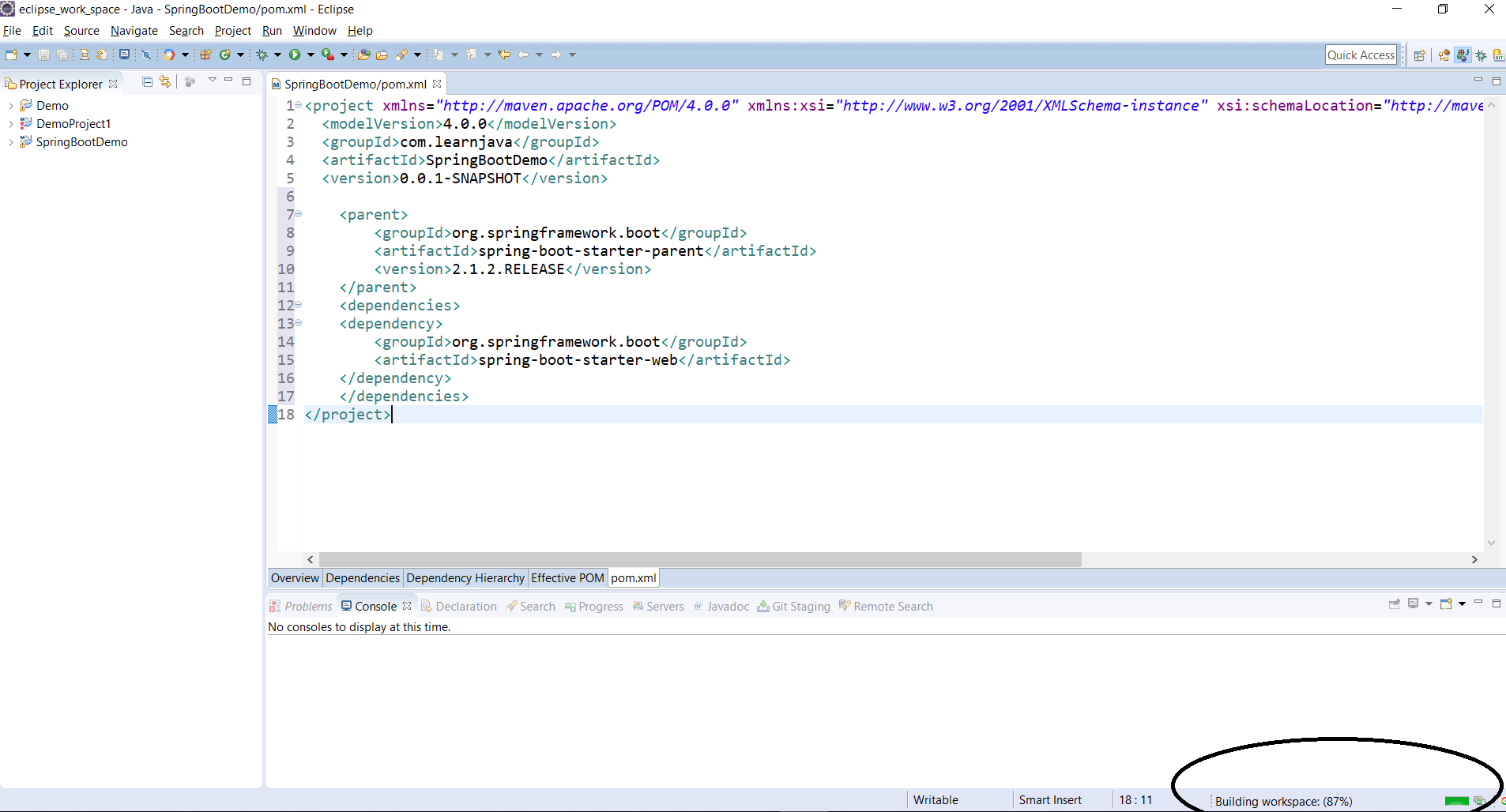Close the SpringBootDemo/pom.xml editor tab
This screenshot has width=1506, height=812.
437,84
